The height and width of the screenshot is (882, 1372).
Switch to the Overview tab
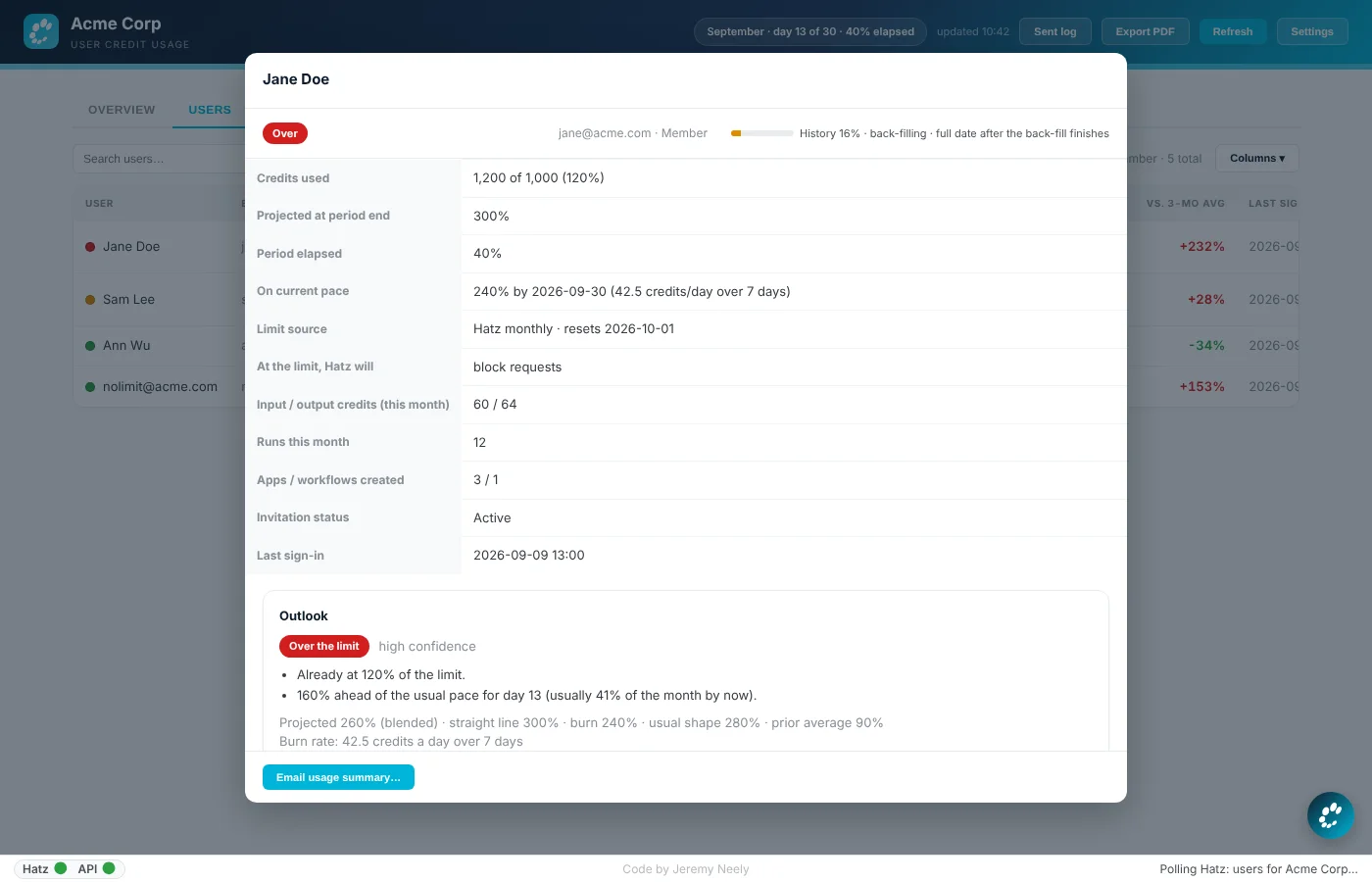pos(122,110)
